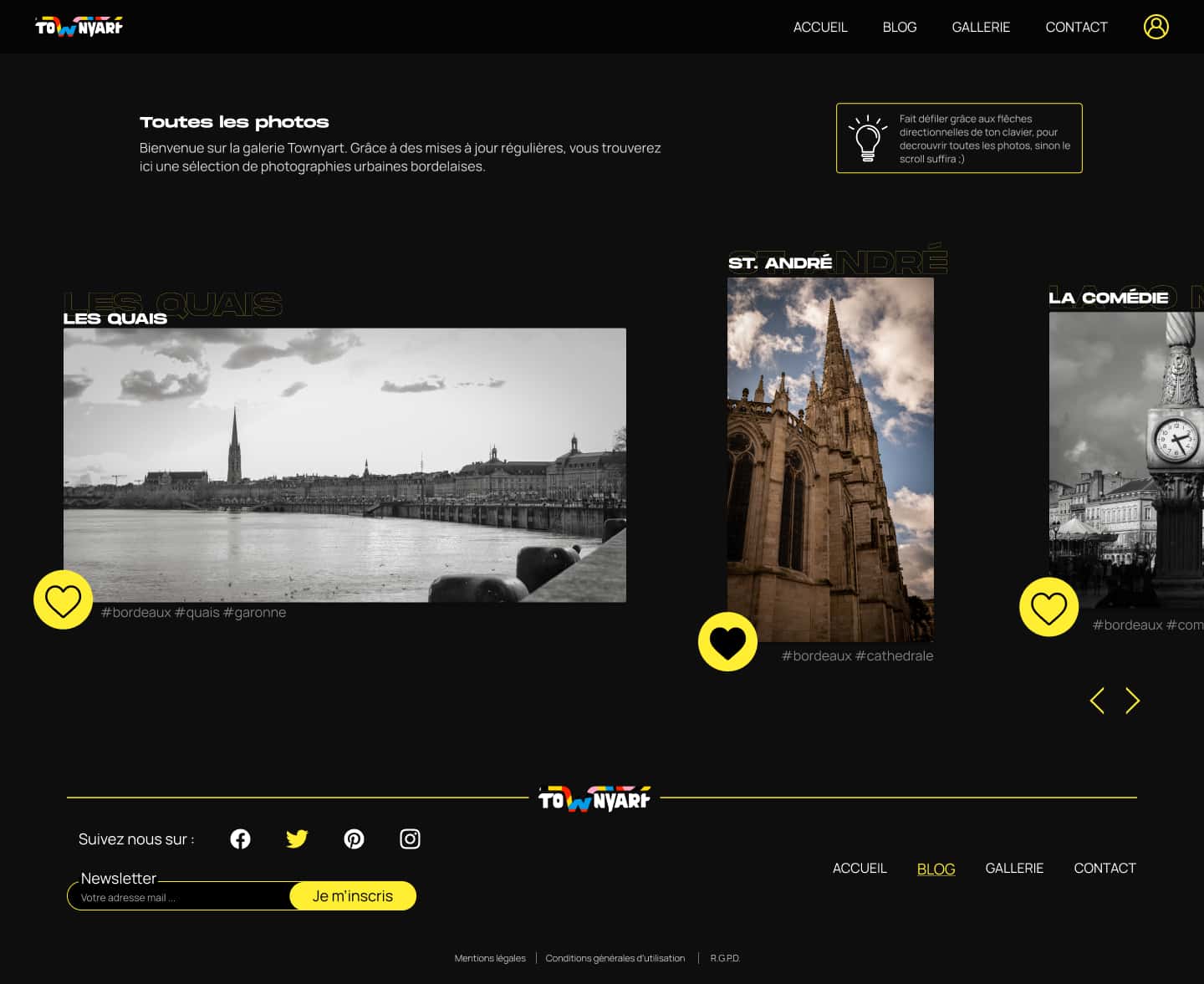This screenshot has width=1204, height=984.
Task: Click the footer Townyart logo
Action: (x=594, y=799)
